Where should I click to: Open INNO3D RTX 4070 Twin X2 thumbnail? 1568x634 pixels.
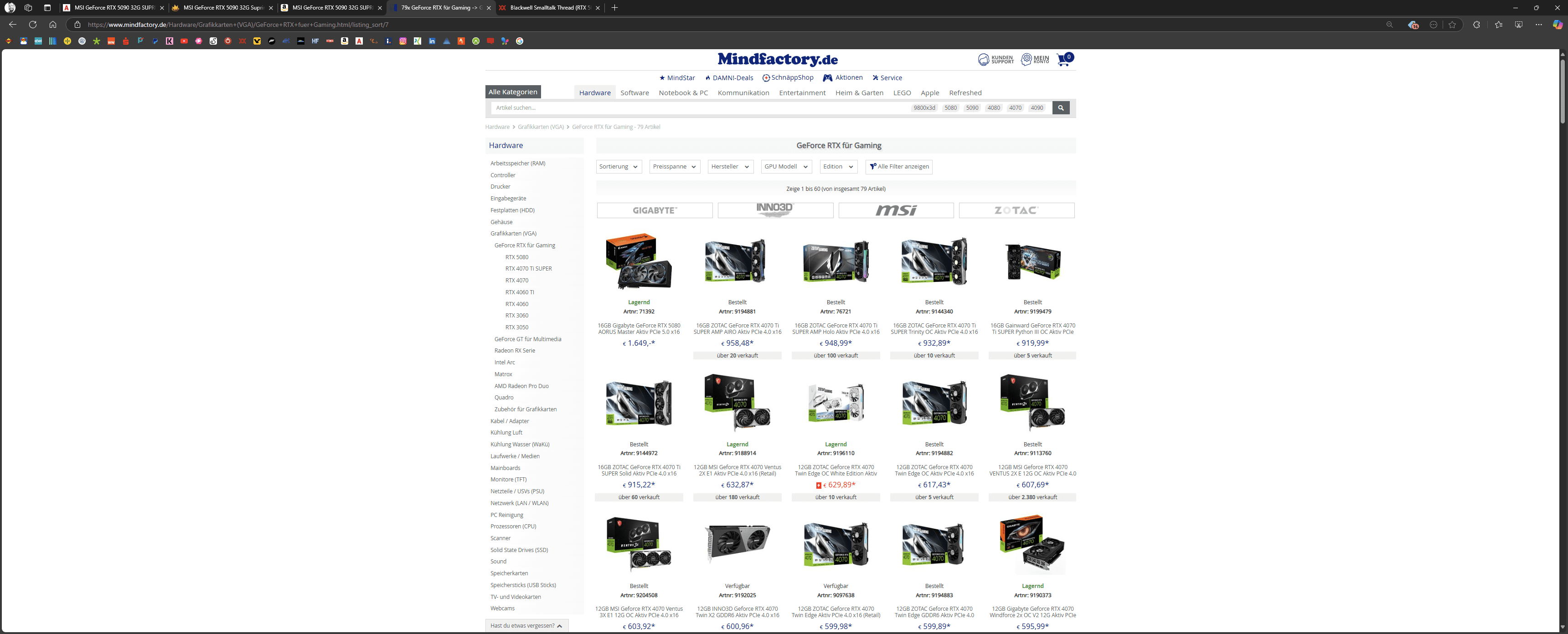point(737,544)
